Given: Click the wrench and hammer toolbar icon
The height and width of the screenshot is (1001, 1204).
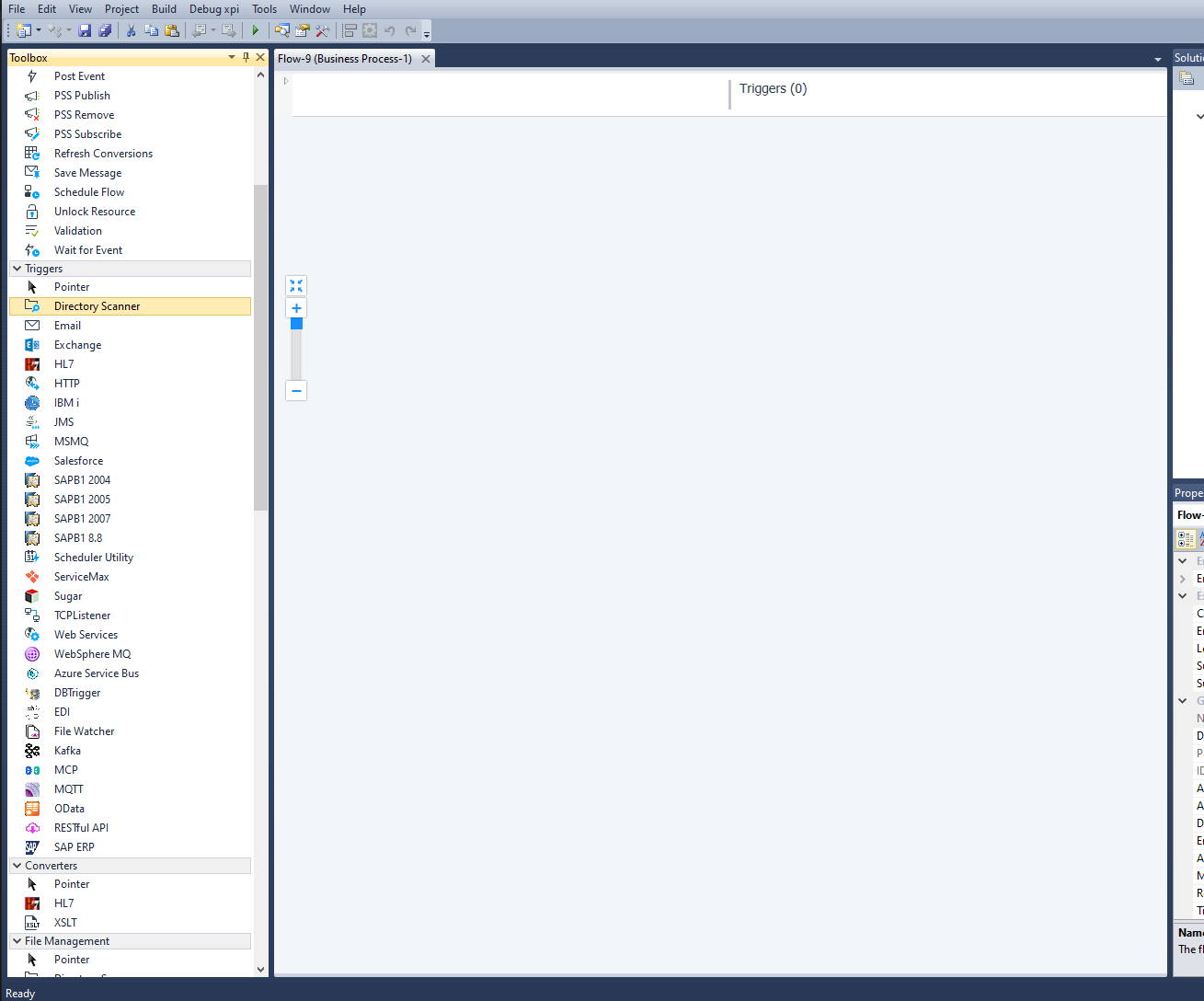Looking at the screenshot, I should click(x=323, y=30).
